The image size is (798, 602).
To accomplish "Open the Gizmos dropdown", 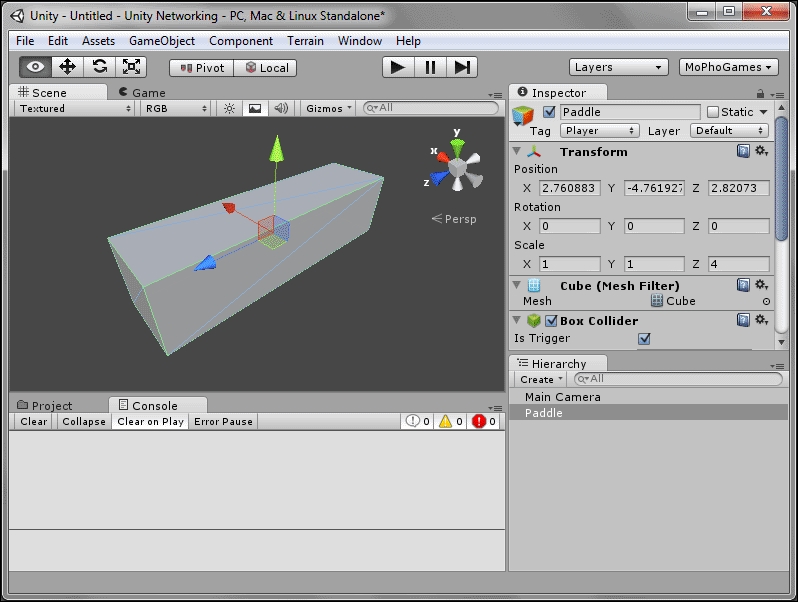I will 329,108.
